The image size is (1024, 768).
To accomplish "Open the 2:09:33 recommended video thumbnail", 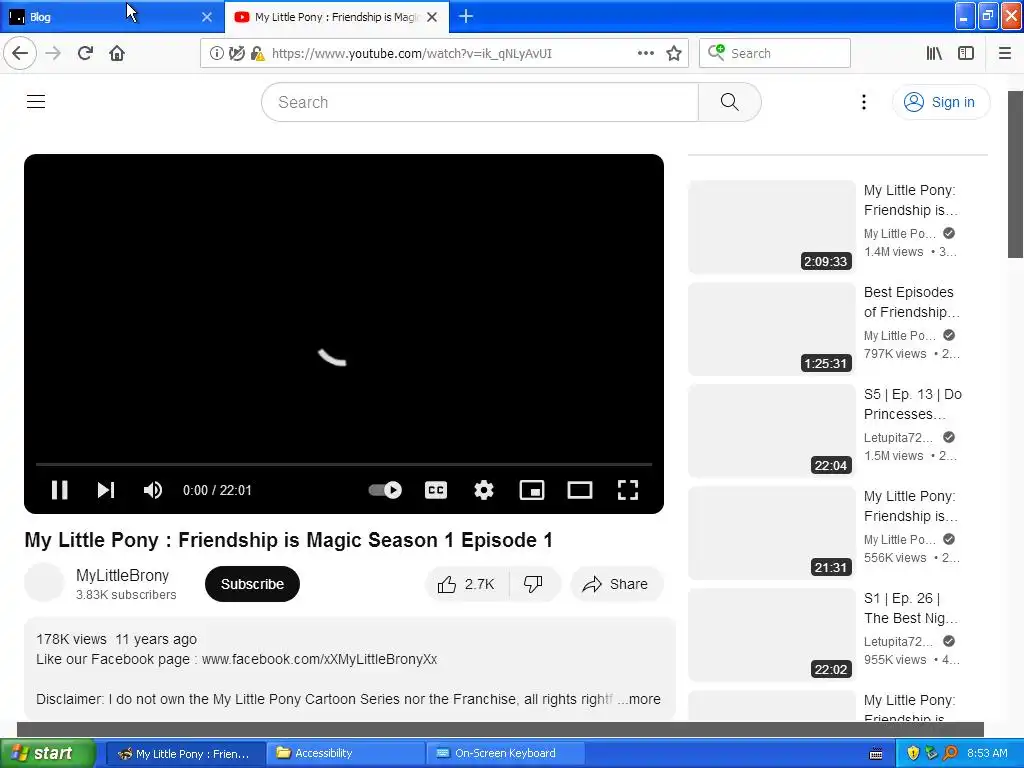I will [772, 227].
